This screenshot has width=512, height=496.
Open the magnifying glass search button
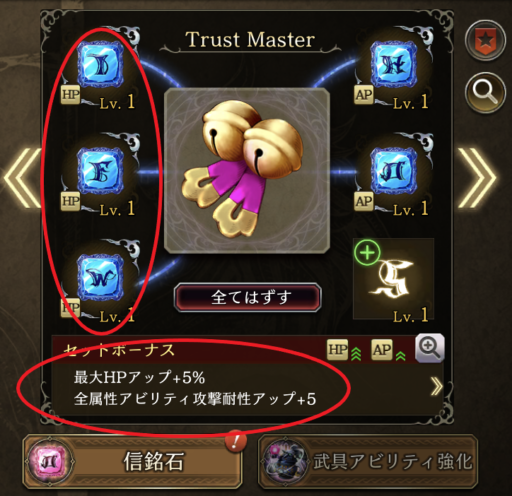click(x=485, y=92)
